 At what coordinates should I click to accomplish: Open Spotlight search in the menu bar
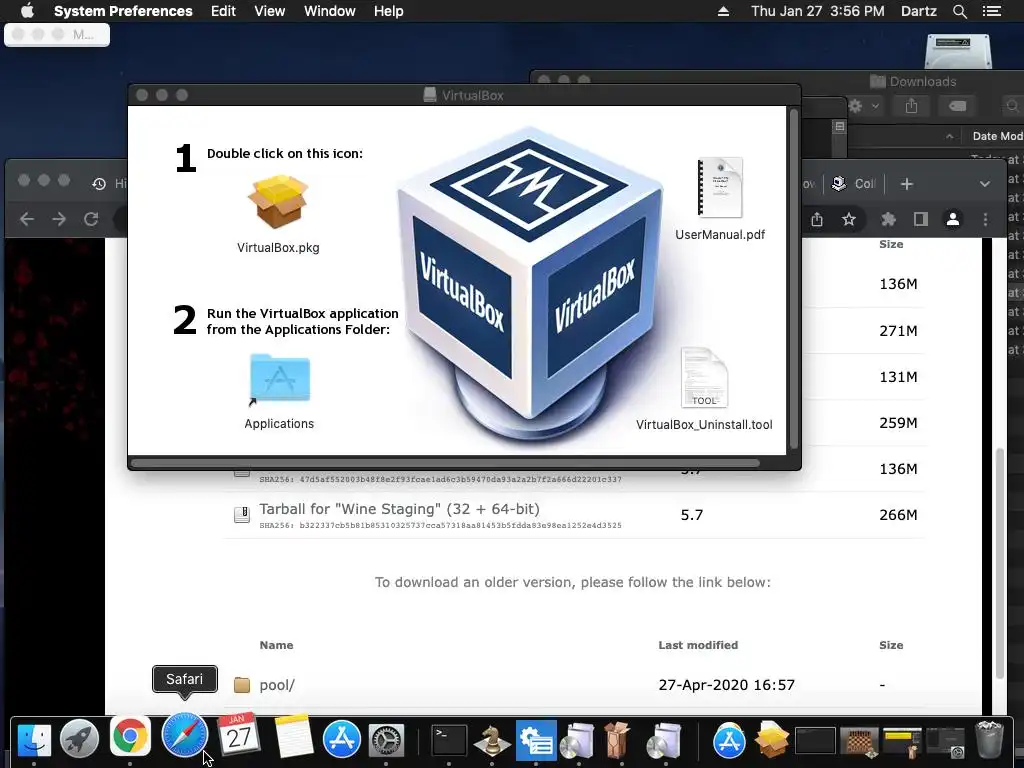[x=959, y=11]
